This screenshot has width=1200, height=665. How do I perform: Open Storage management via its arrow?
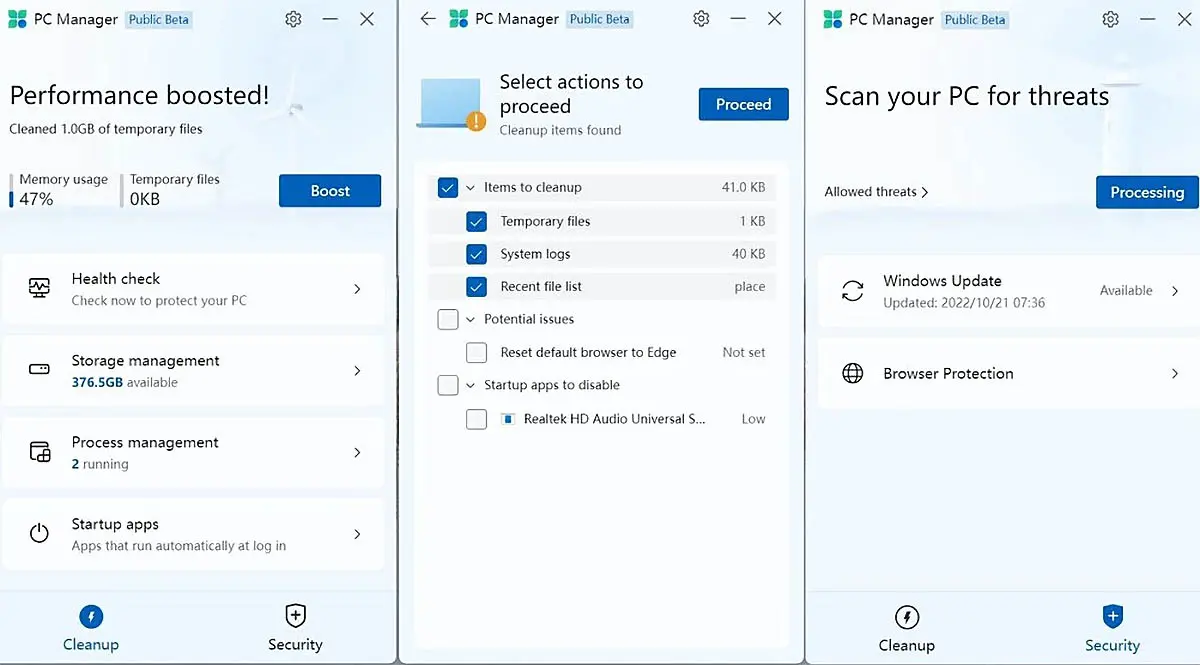(358, 371)
